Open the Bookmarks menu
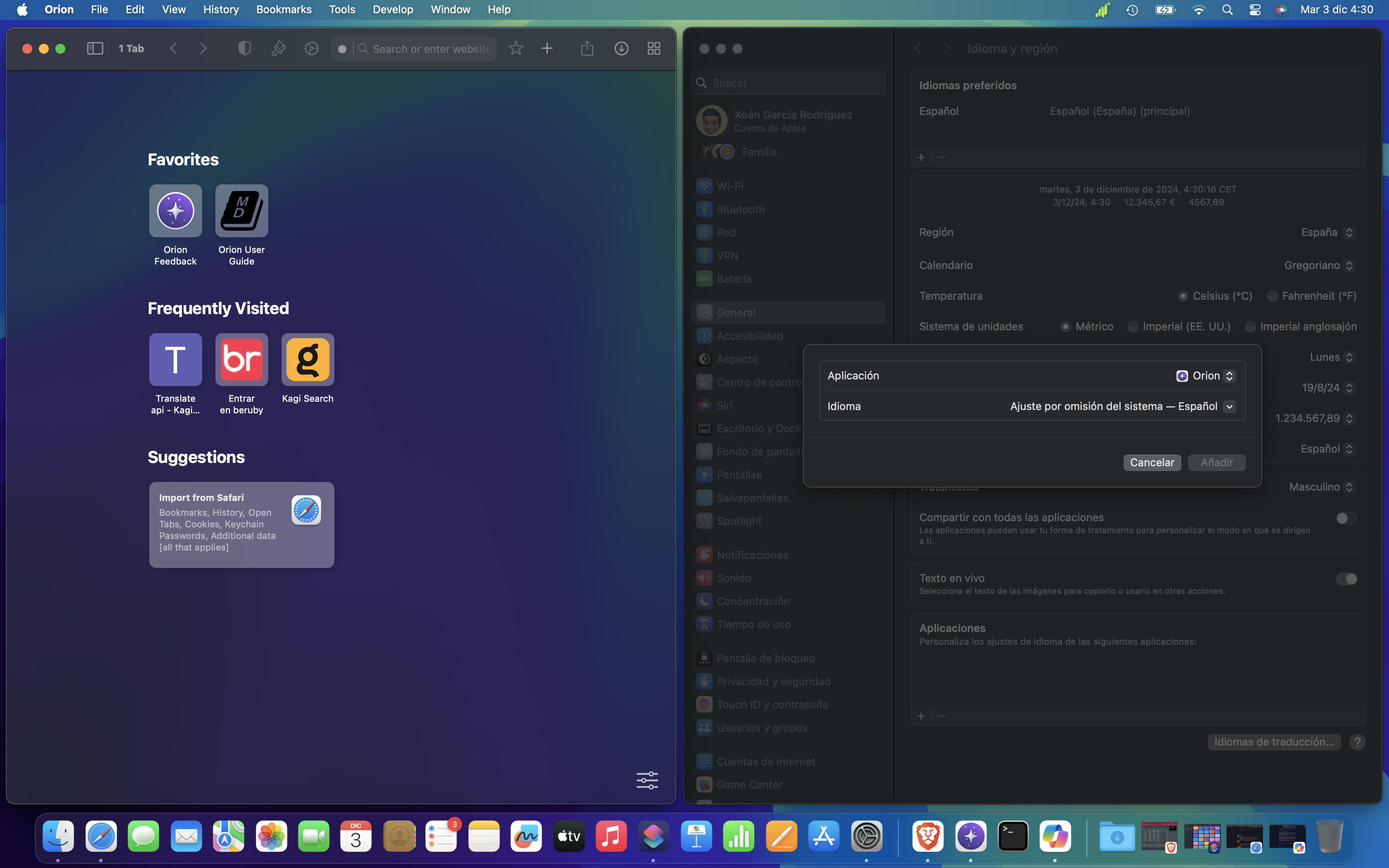This screenshot has height=868, width=1389. (x=284, y=10)
